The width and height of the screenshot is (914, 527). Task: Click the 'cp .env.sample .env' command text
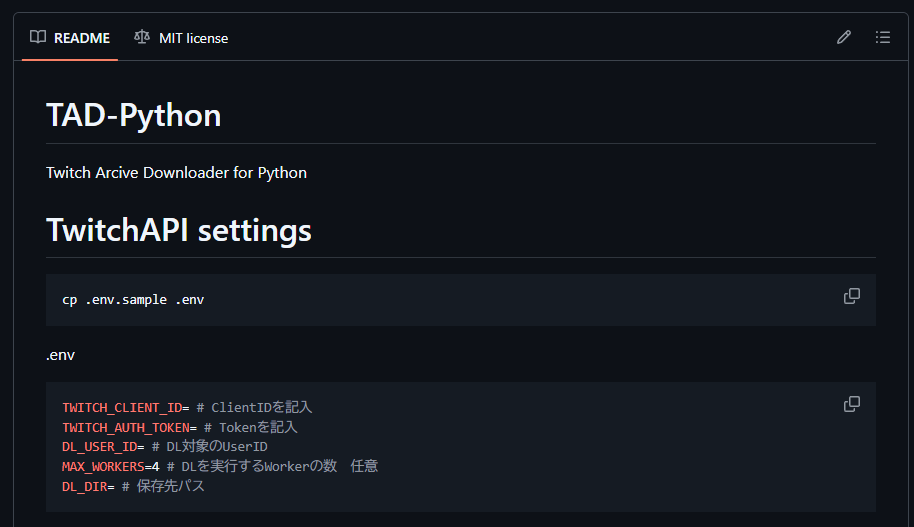[133, 300]
